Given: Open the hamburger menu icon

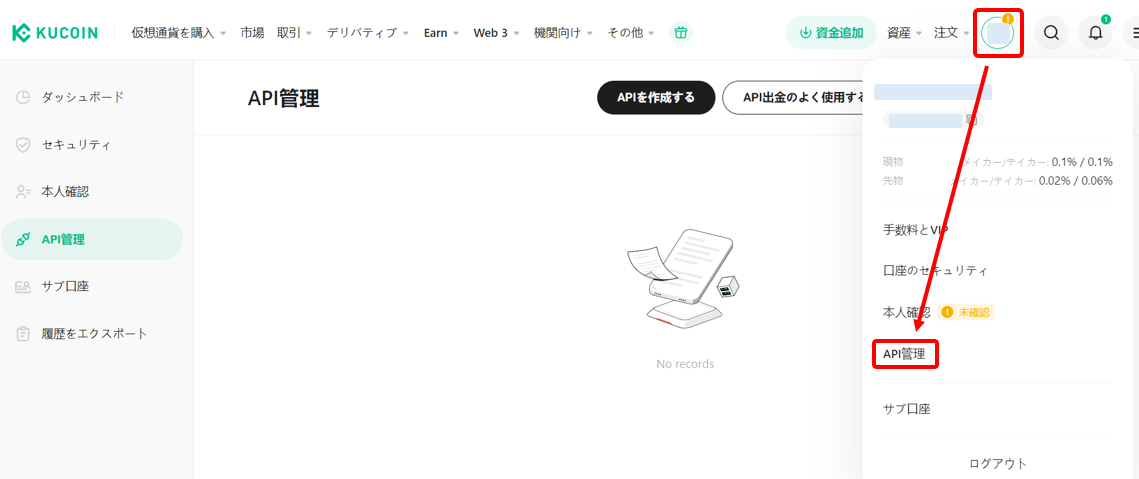Looking at the screenshot, I should coord(1132,33).
